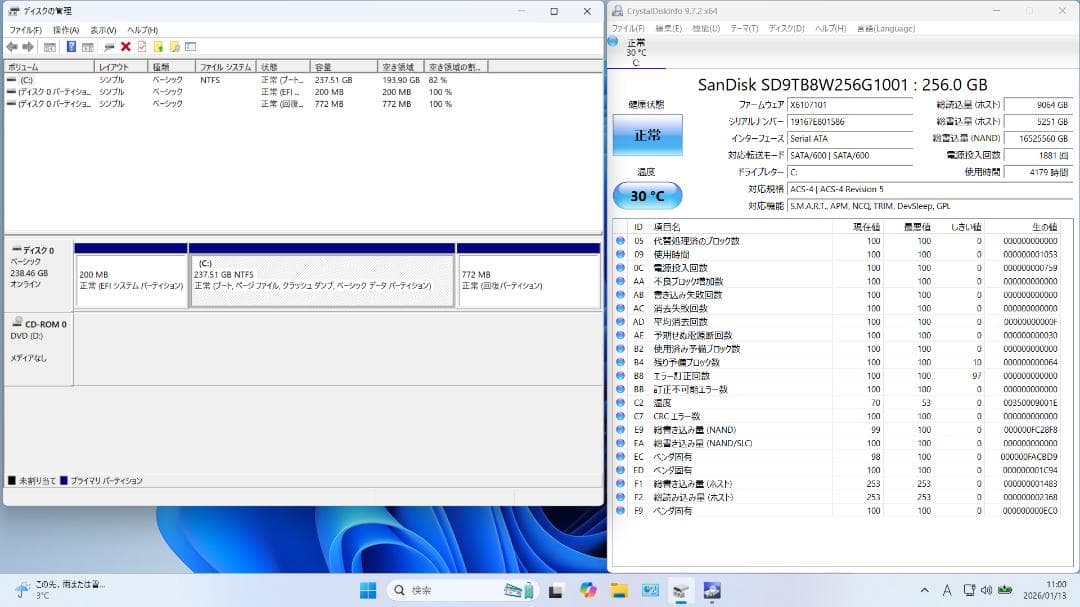Click the properties checklist icon in the toolbar
1080x607 pixels.
tap(142, 45)
